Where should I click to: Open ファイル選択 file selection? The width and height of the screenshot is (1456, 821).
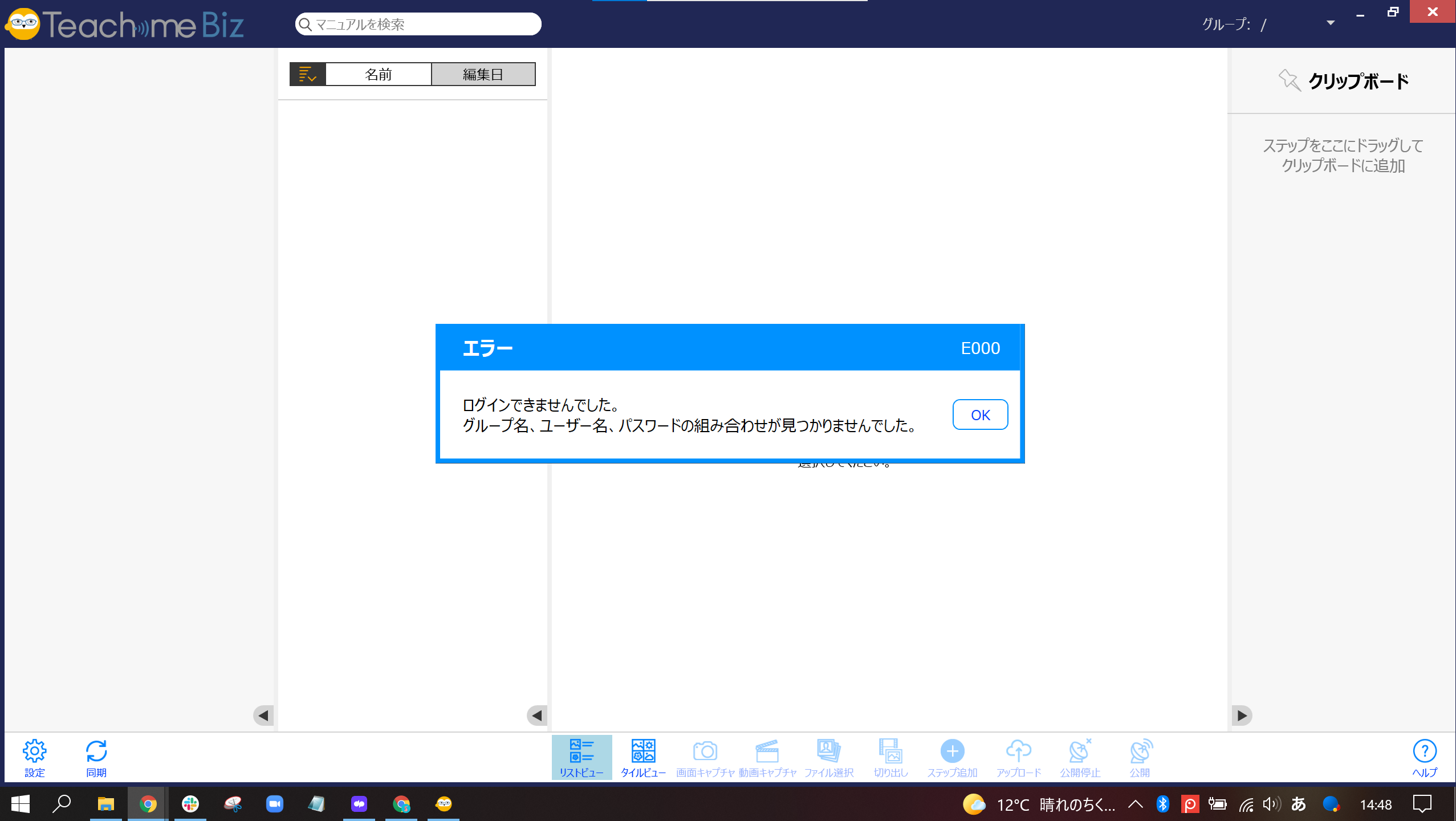tap(828, 757)
